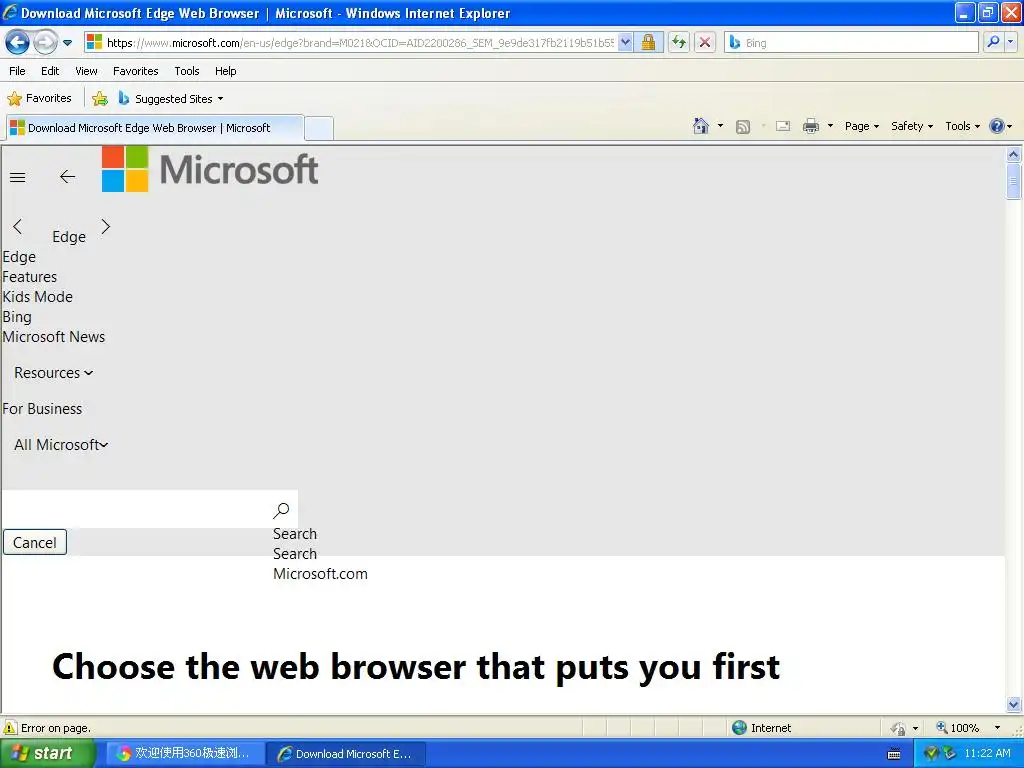Screen dimensions: 1024x768
Task: Open the File menu
Action: point(18,71)
